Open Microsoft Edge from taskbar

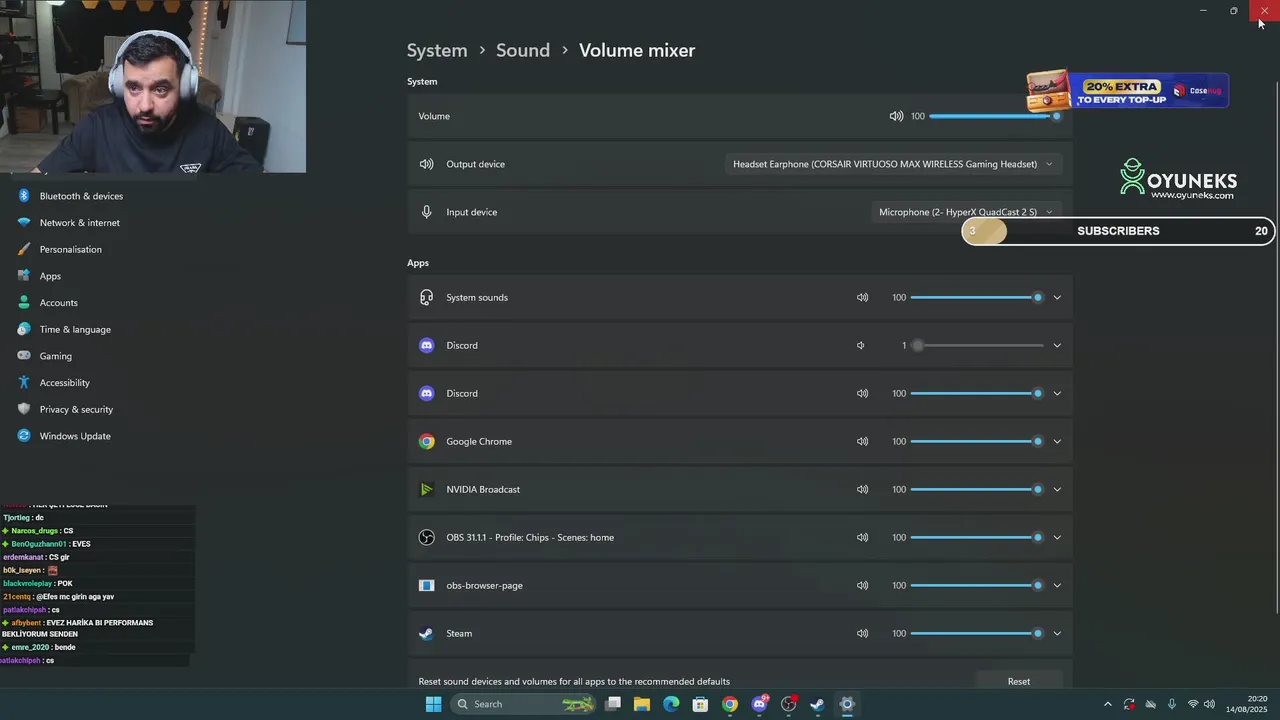(671, 704)
